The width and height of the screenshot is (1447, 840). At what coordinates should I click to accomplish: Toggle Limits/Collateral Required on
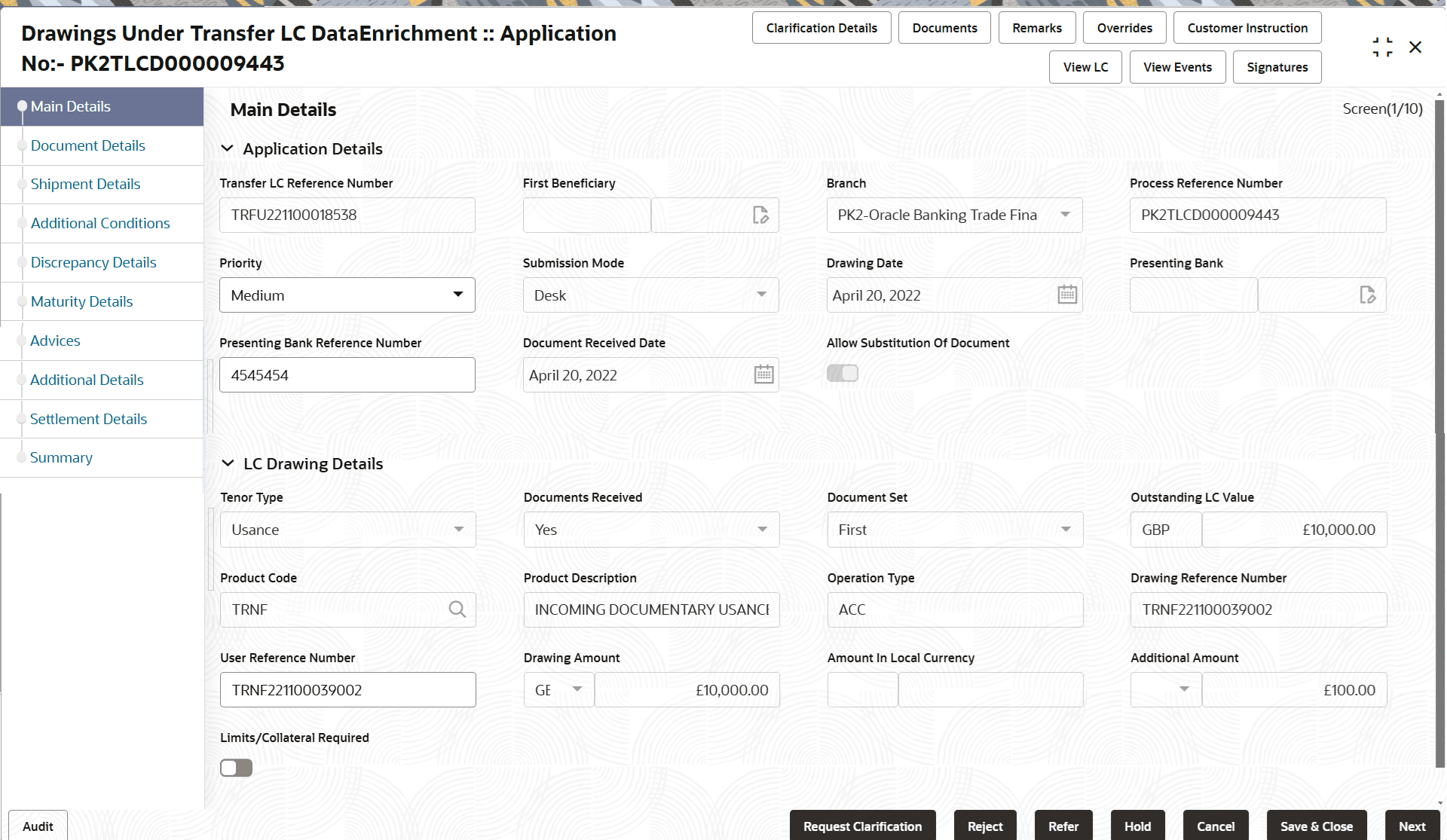click(236, 767)
